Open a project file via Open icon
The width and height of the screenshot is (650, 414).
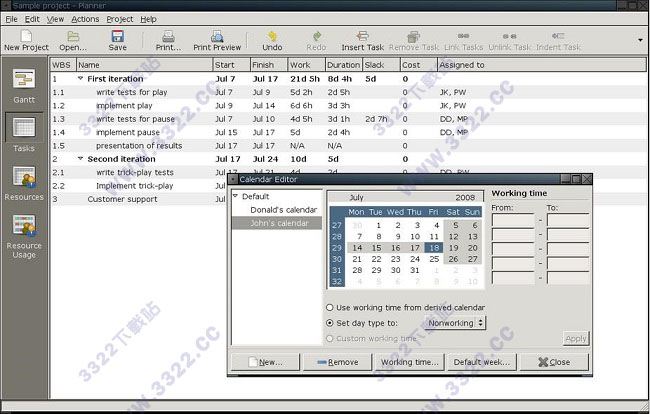[x=72, y=38]
